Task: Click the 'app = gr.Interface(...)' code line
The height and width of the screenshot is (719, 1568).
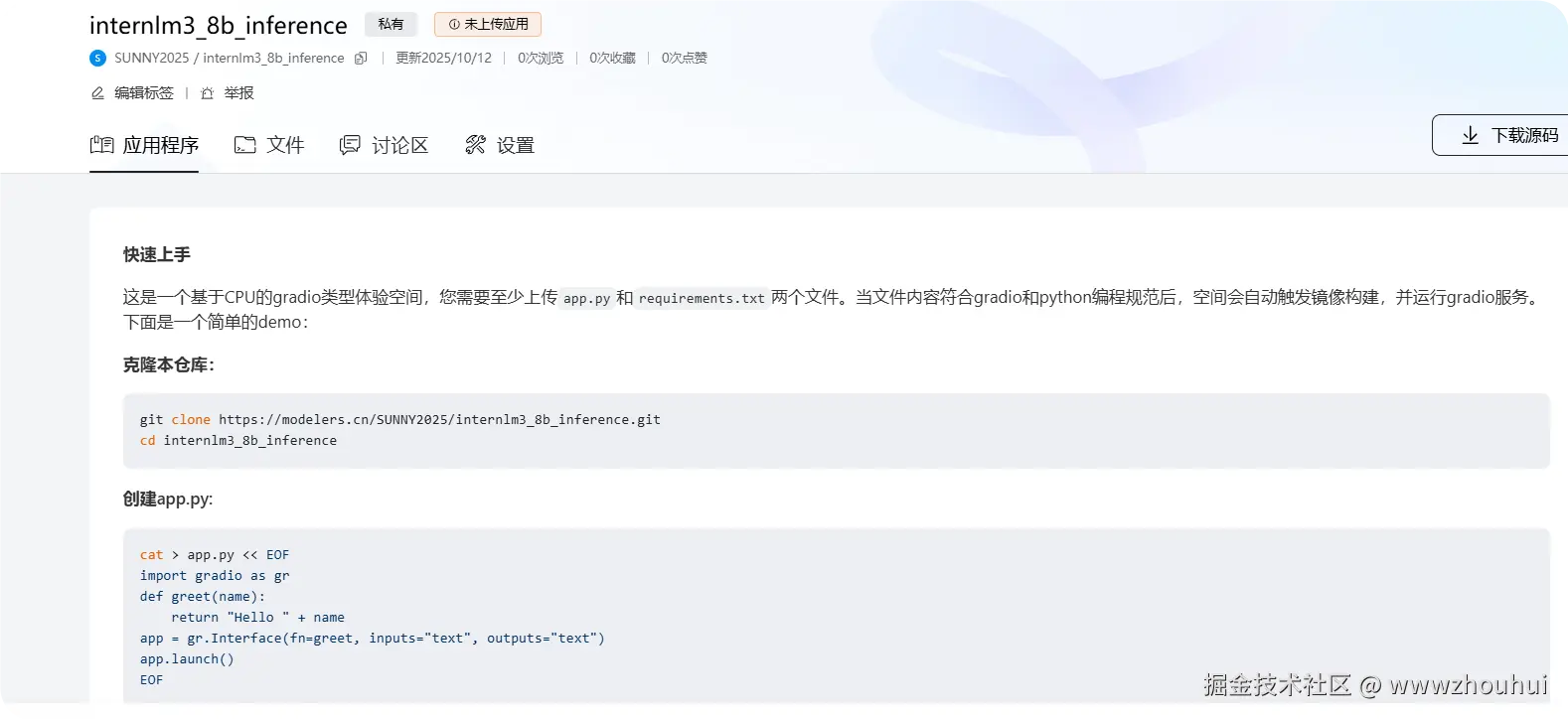Action: point(373,639)
